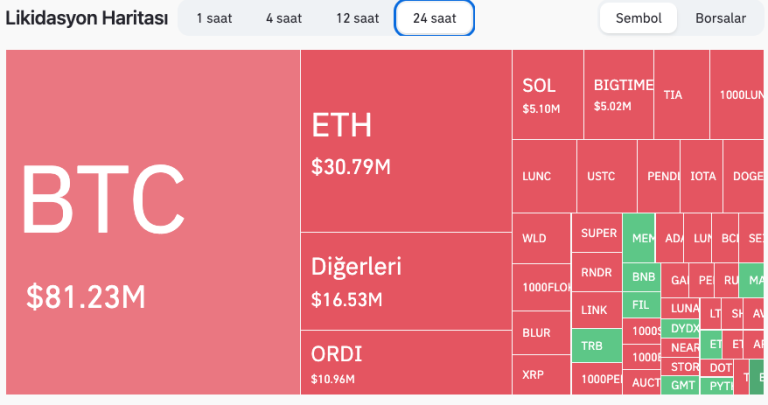Switch view to Borsalar

tap(720, 18)
